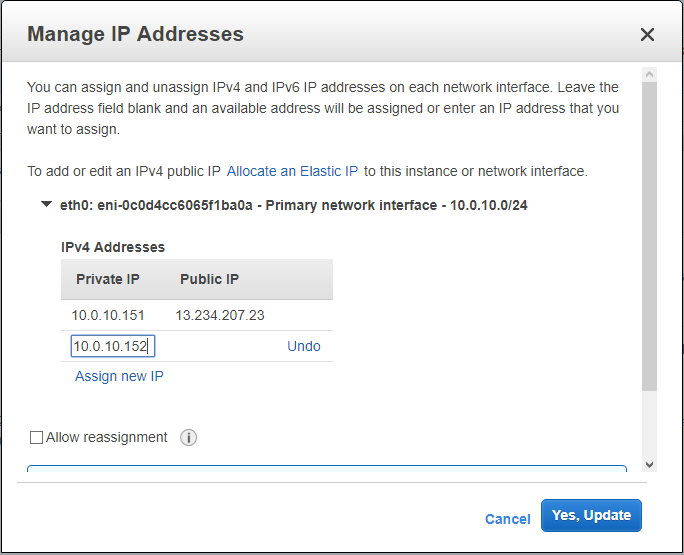
Task: Click the IPv4 Addresses heading
Action: point(113,247)
